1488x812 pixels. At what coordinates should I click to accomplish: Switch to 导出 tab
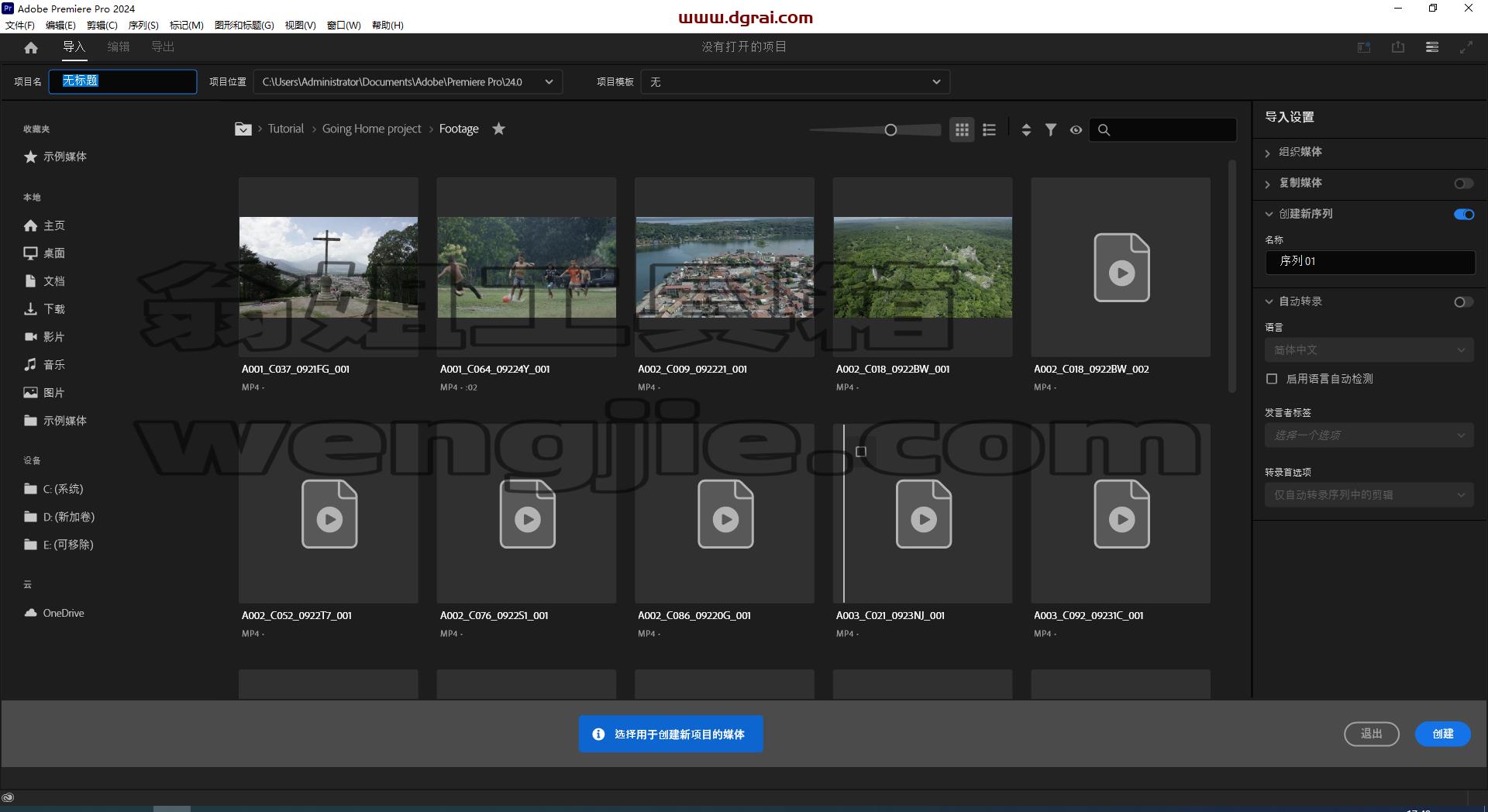[x=163, y=47]
